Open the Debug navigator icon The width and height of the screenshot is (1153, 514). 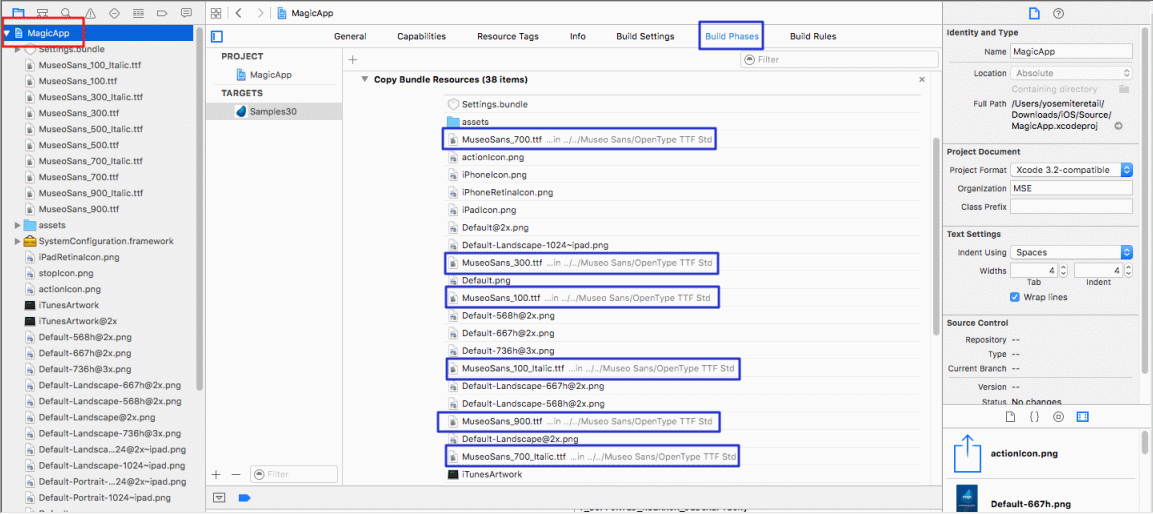click(138, 13)
